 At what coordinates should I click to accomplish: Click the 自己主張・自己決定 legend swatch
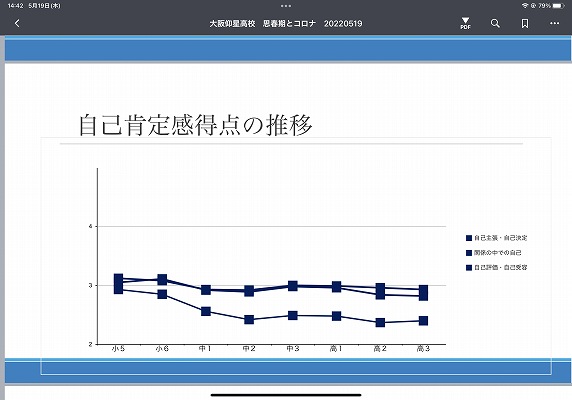(x=469, y=238)
